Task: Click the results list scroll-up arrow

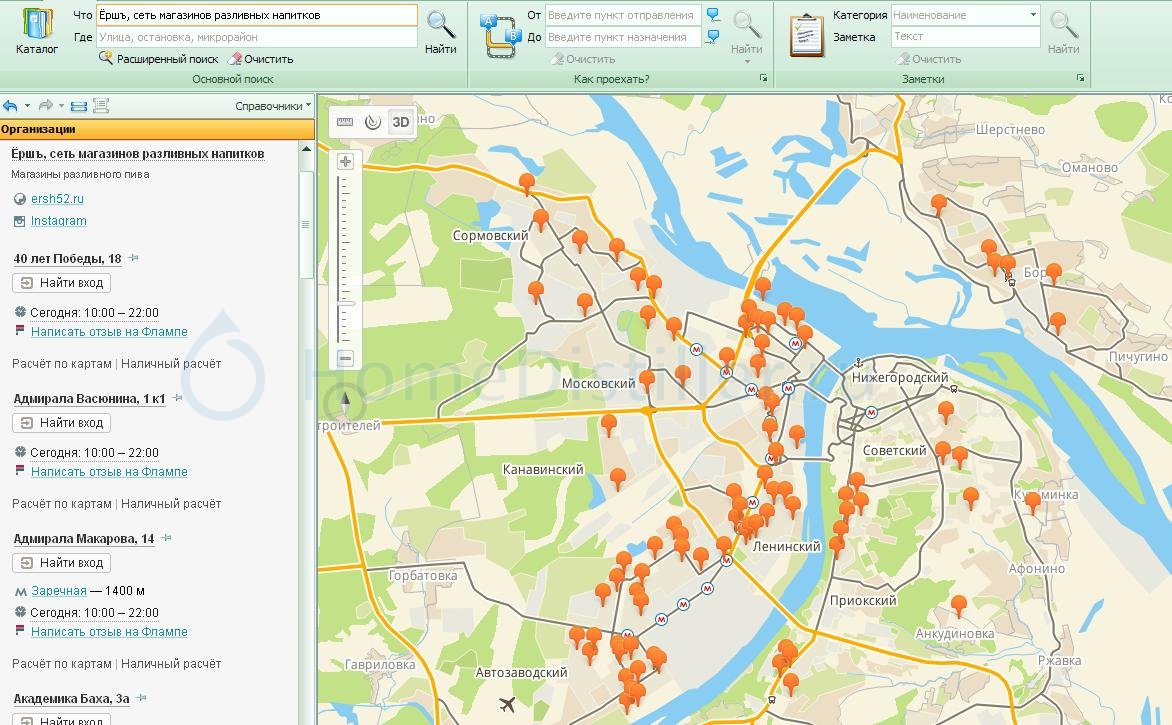Action: (306, 149)
